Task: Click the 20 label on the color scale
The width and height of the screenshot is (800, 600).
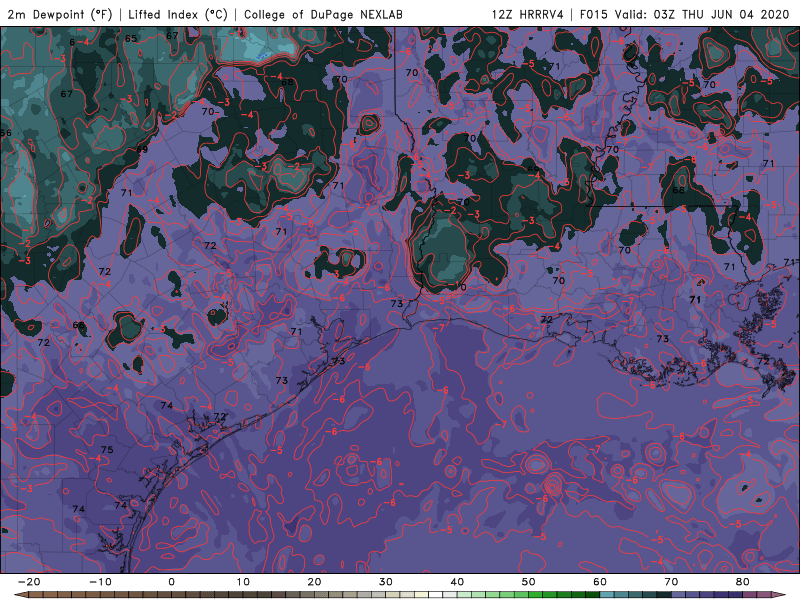Action: click(x=314, y=582)
